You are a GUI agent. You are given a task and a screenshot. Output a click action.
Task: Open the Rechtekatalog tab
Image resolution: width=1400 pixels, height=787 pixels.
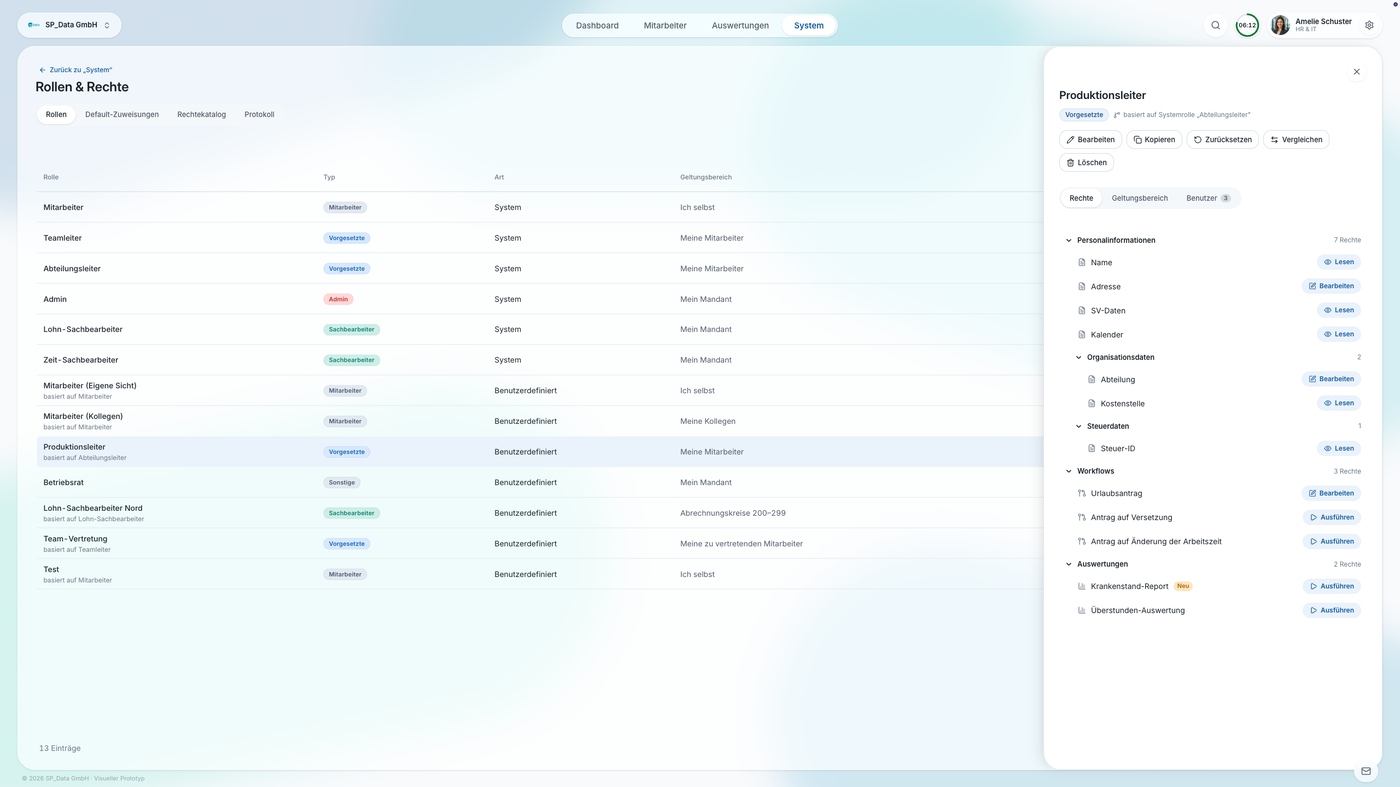(x=202, y=114)
